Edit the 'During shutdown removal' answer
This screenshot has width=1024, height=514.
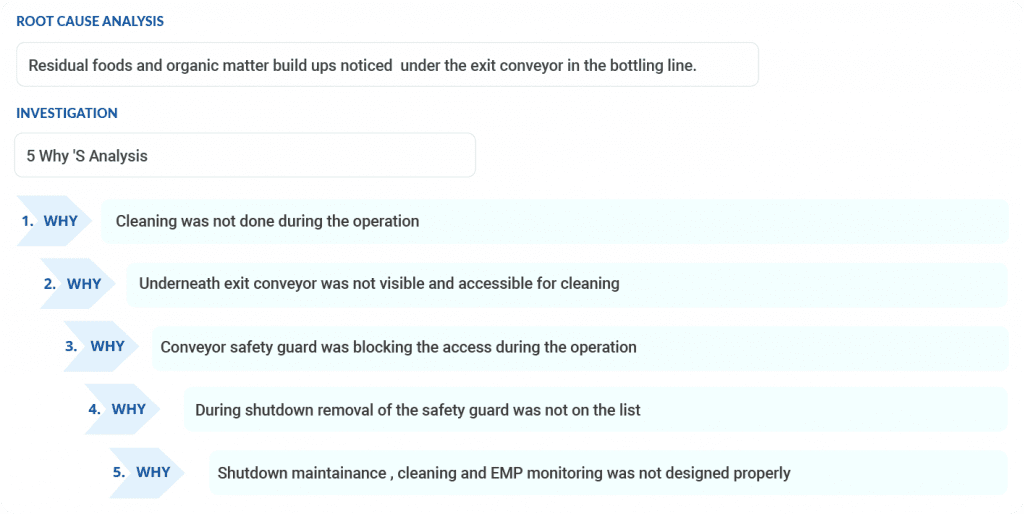(595, 409)
